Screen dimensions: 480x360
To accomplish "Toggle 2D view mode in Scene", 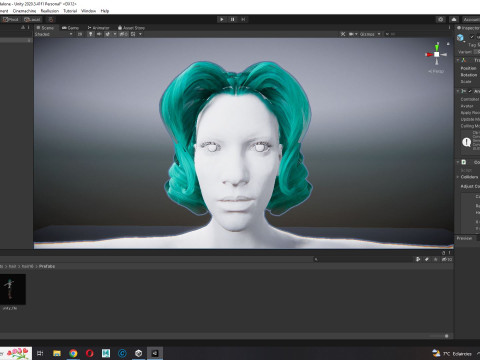I will [x=80, y=34].
